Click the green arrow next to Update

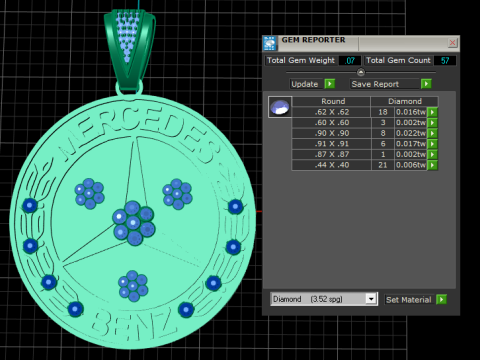click(329, 84)
